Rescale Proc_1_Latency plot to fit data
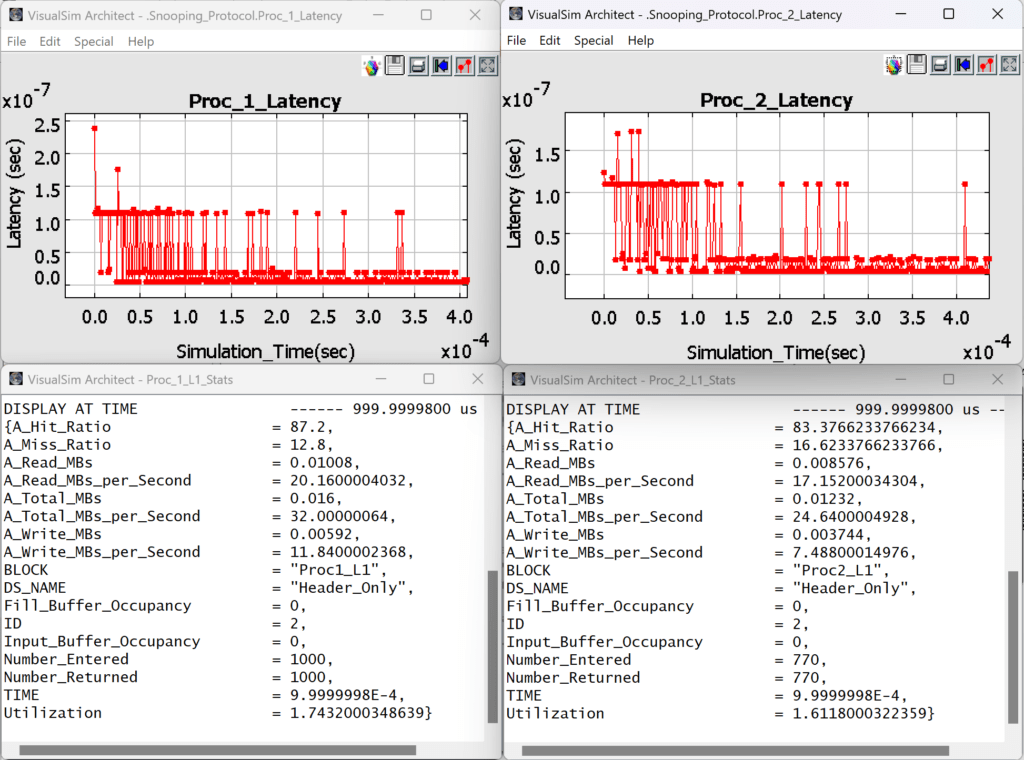Viewport: 1024px width, 760px height. 487,66
